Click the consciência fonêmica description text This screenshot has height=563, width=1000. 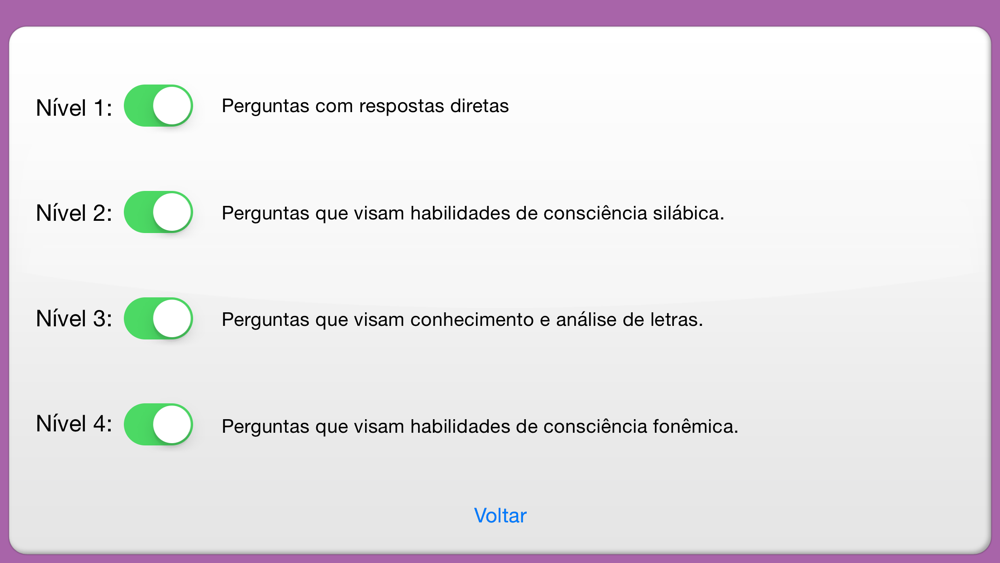[480, 426]
